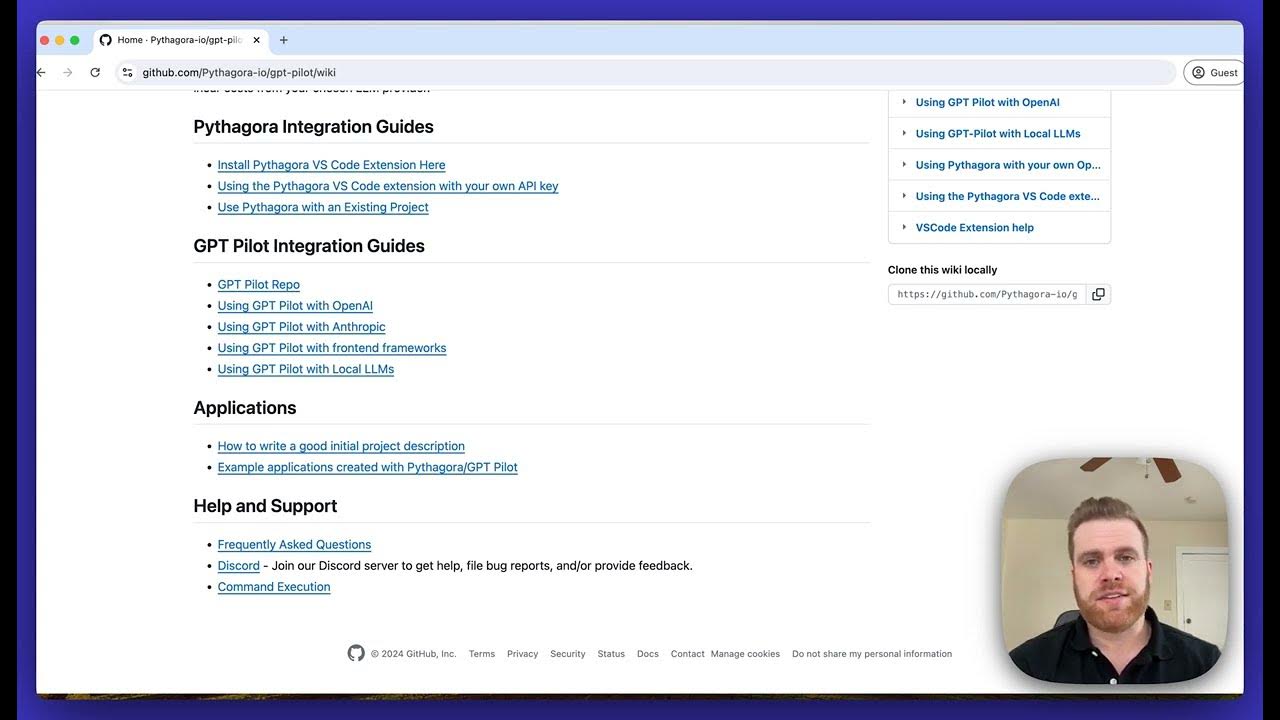Open Example applications created with Pythagora/GPT Pilot

[367, 467]
